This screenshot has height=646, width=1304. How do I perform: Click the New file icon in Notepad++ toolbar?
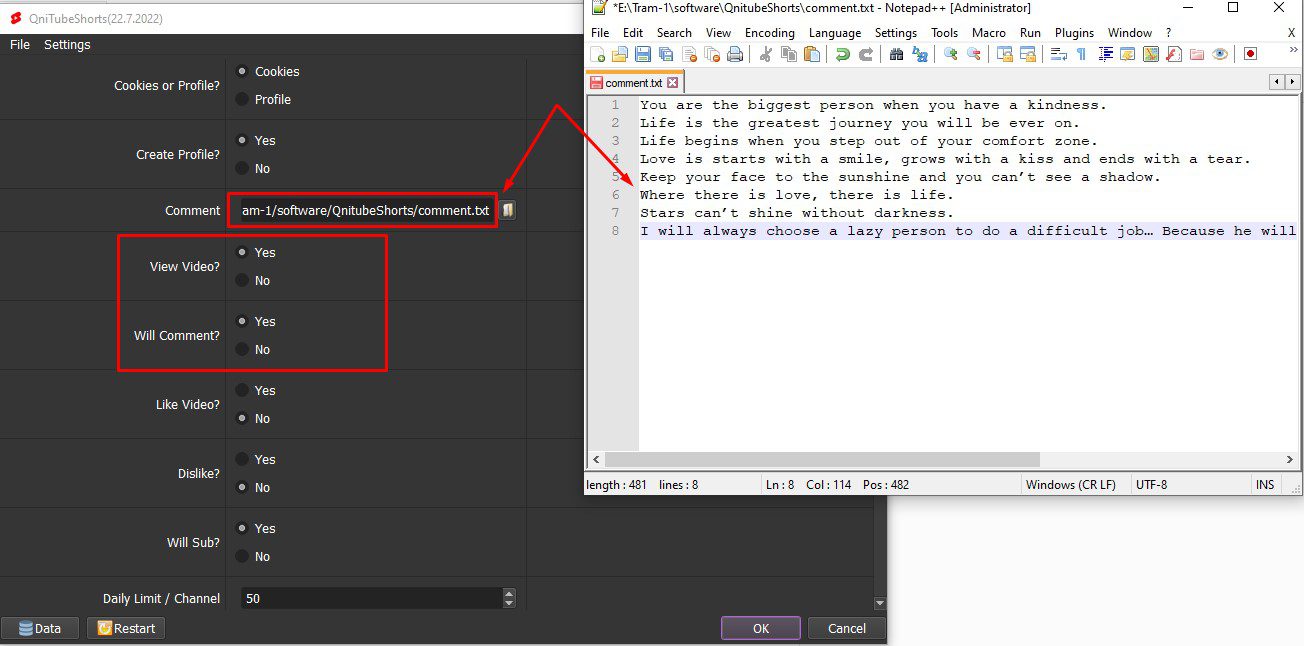click(598, 54)
